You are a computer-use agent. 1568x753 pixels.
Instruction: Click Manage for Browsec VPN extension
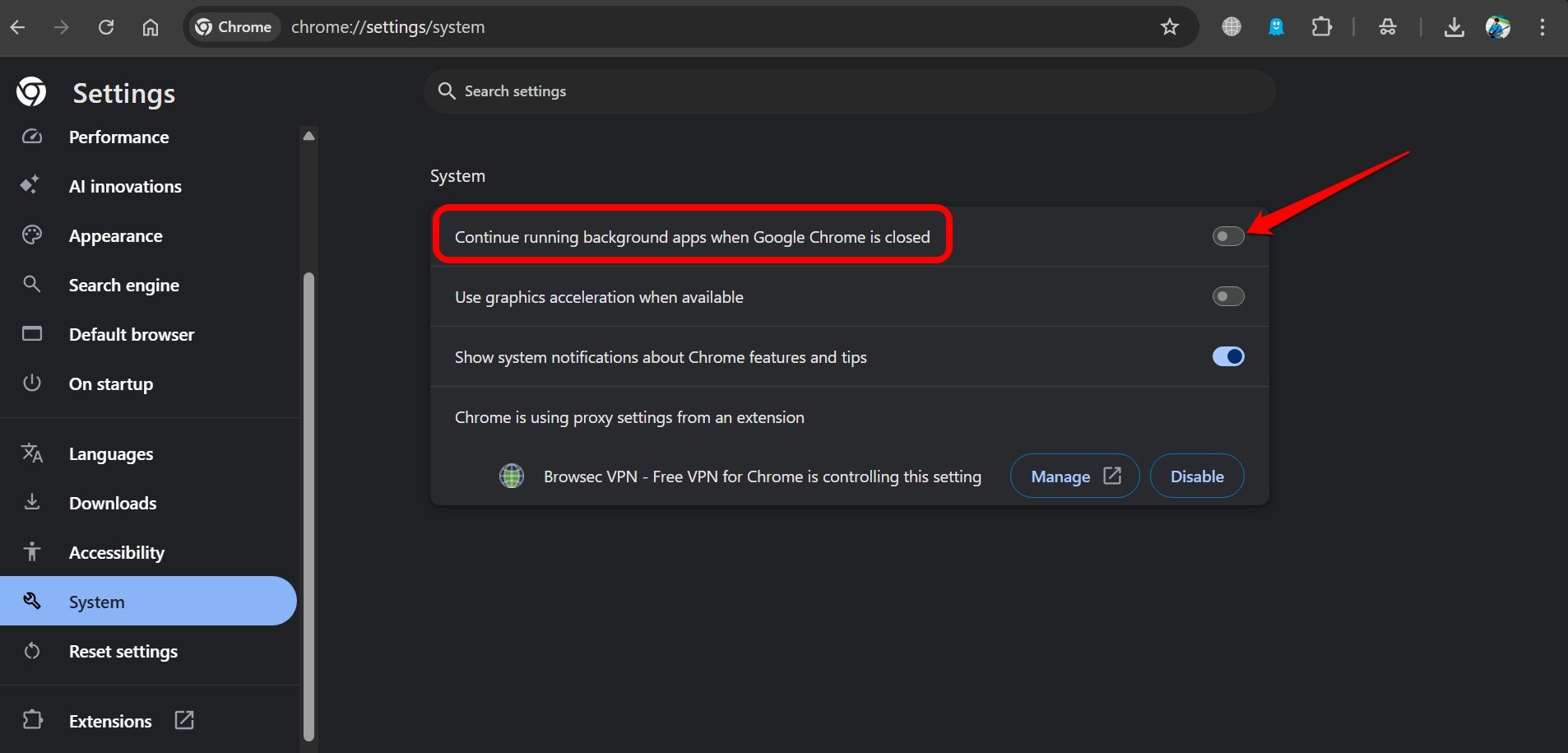1074,476
